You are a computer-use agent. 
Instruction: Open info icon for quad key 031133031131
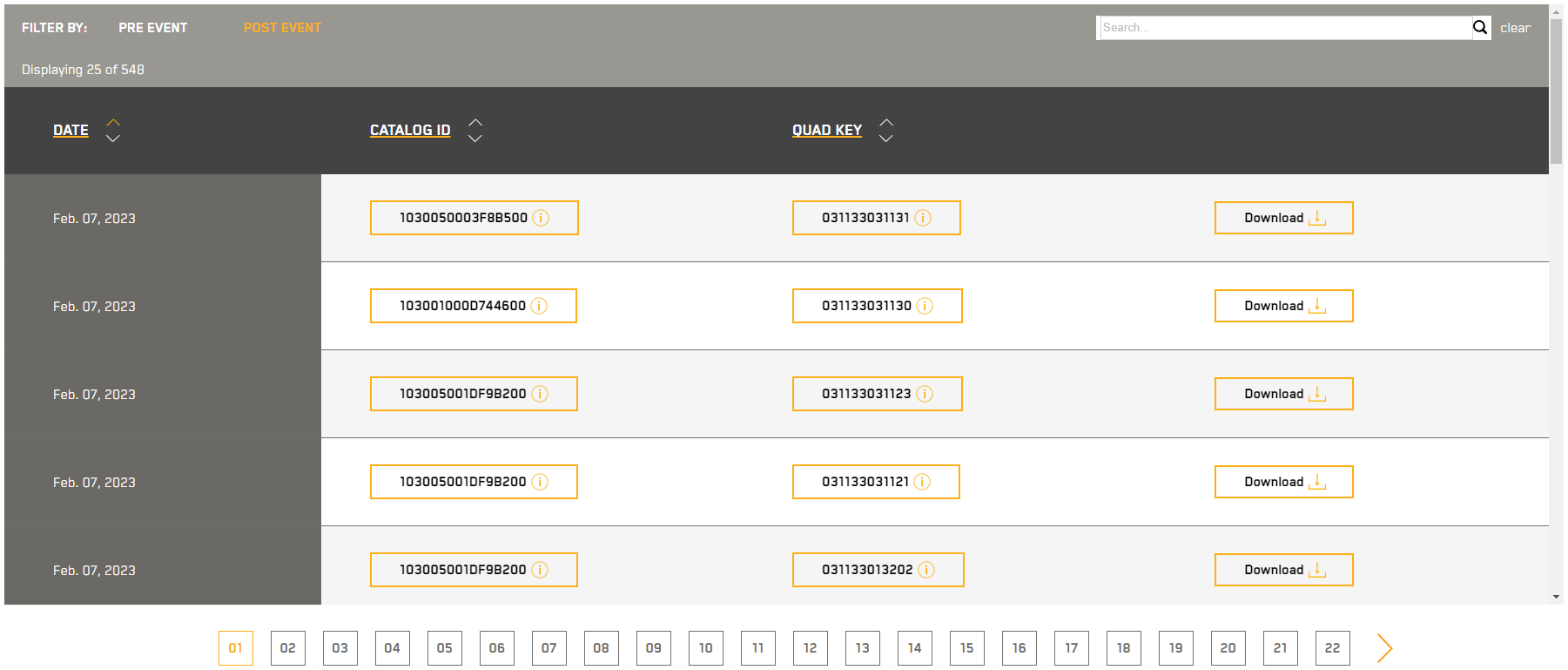(x=923, y=218)
